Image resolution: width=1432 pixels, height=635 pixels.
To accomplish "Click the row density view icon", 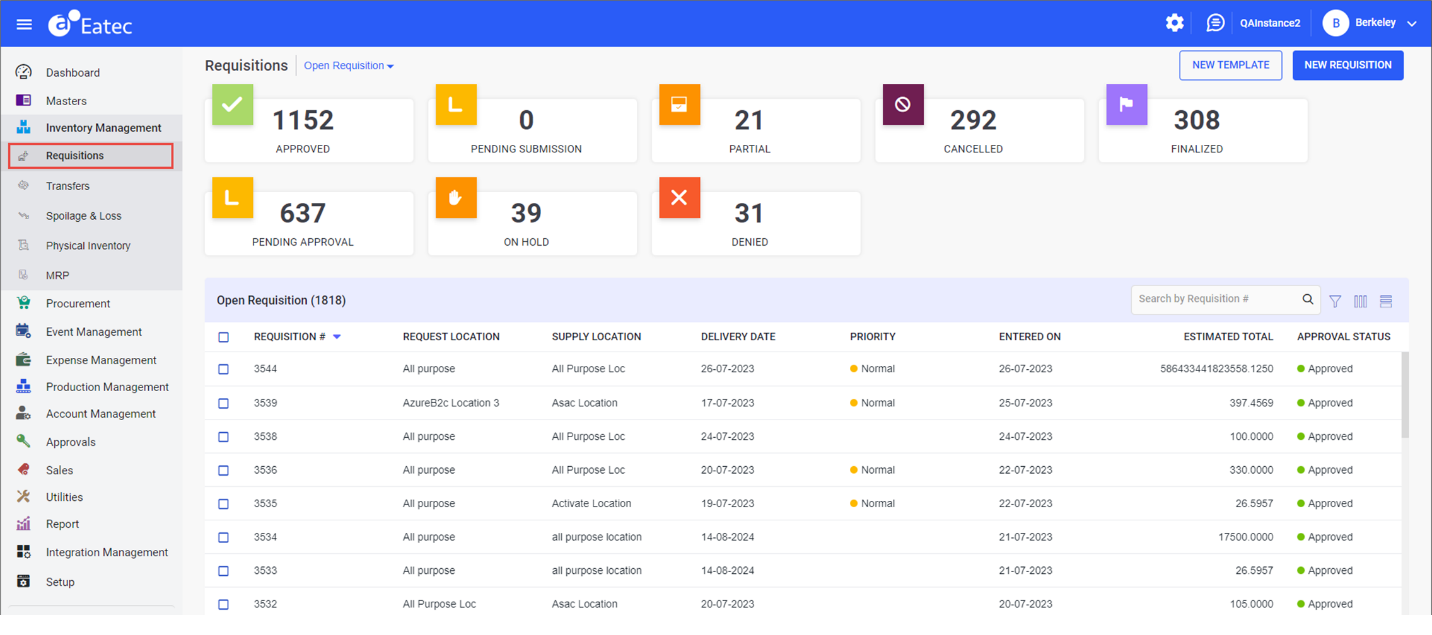I will pyautogui.click(x=1386, y=301).
